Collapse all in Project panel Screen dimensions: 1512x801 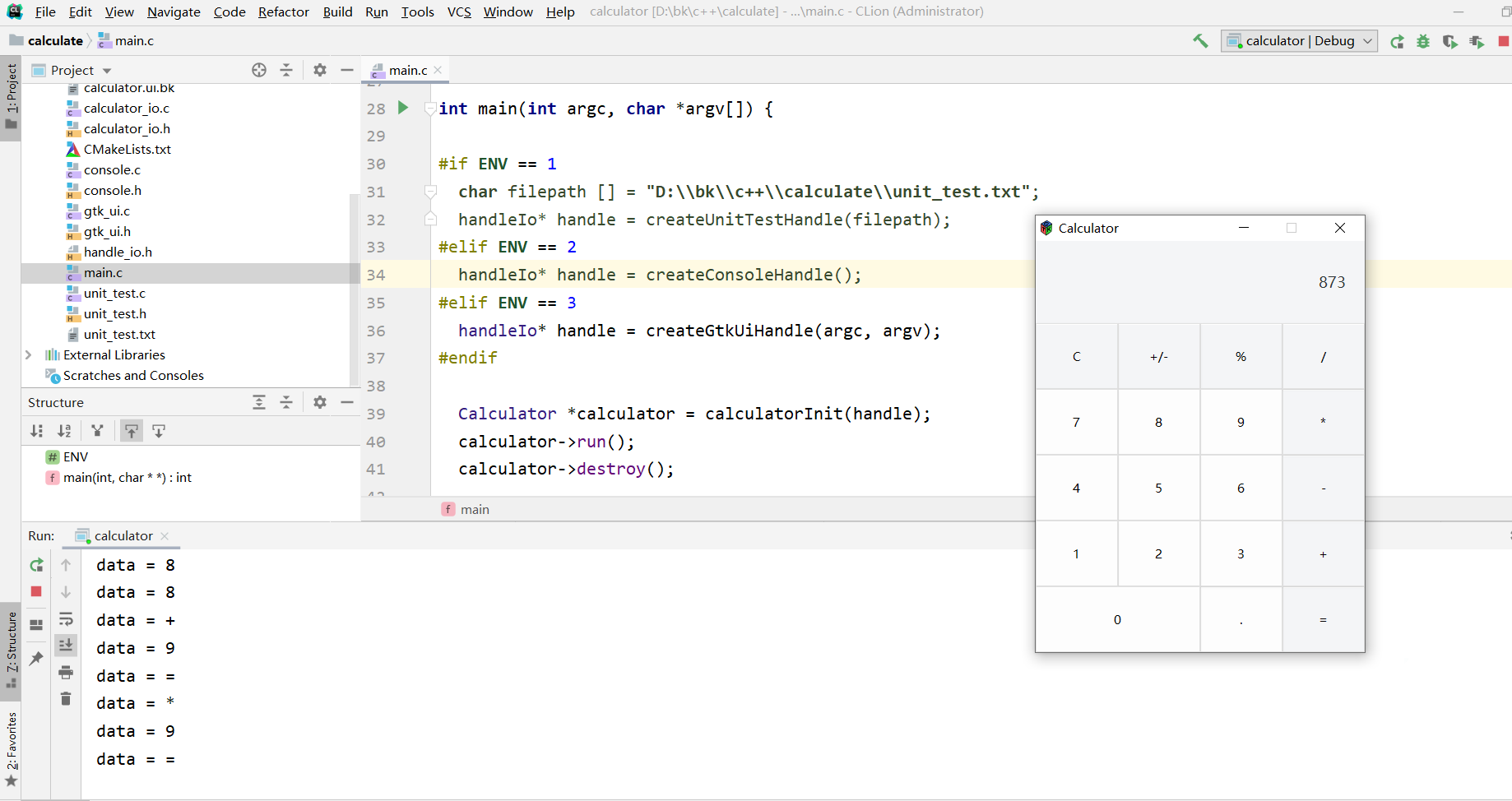tap(286, 70)
